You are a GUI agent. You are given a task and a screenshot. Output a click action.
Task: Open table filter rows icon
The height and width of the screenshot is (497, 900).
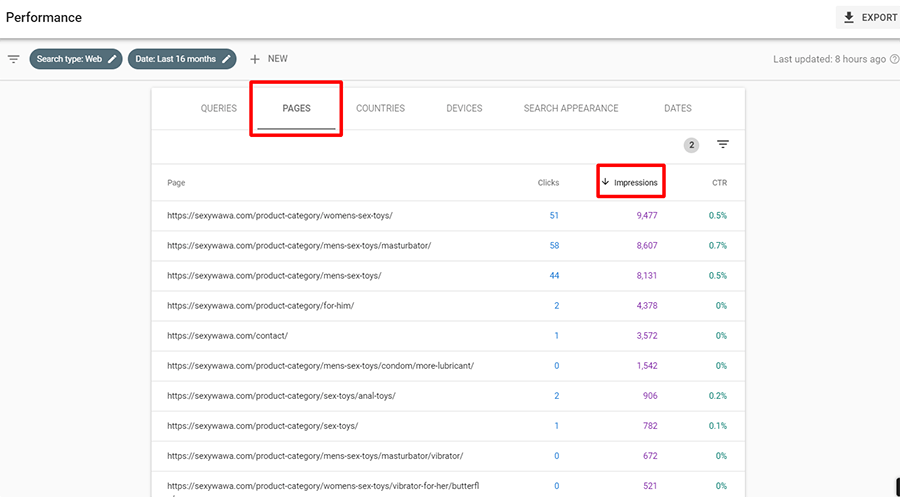coord(723,145)
